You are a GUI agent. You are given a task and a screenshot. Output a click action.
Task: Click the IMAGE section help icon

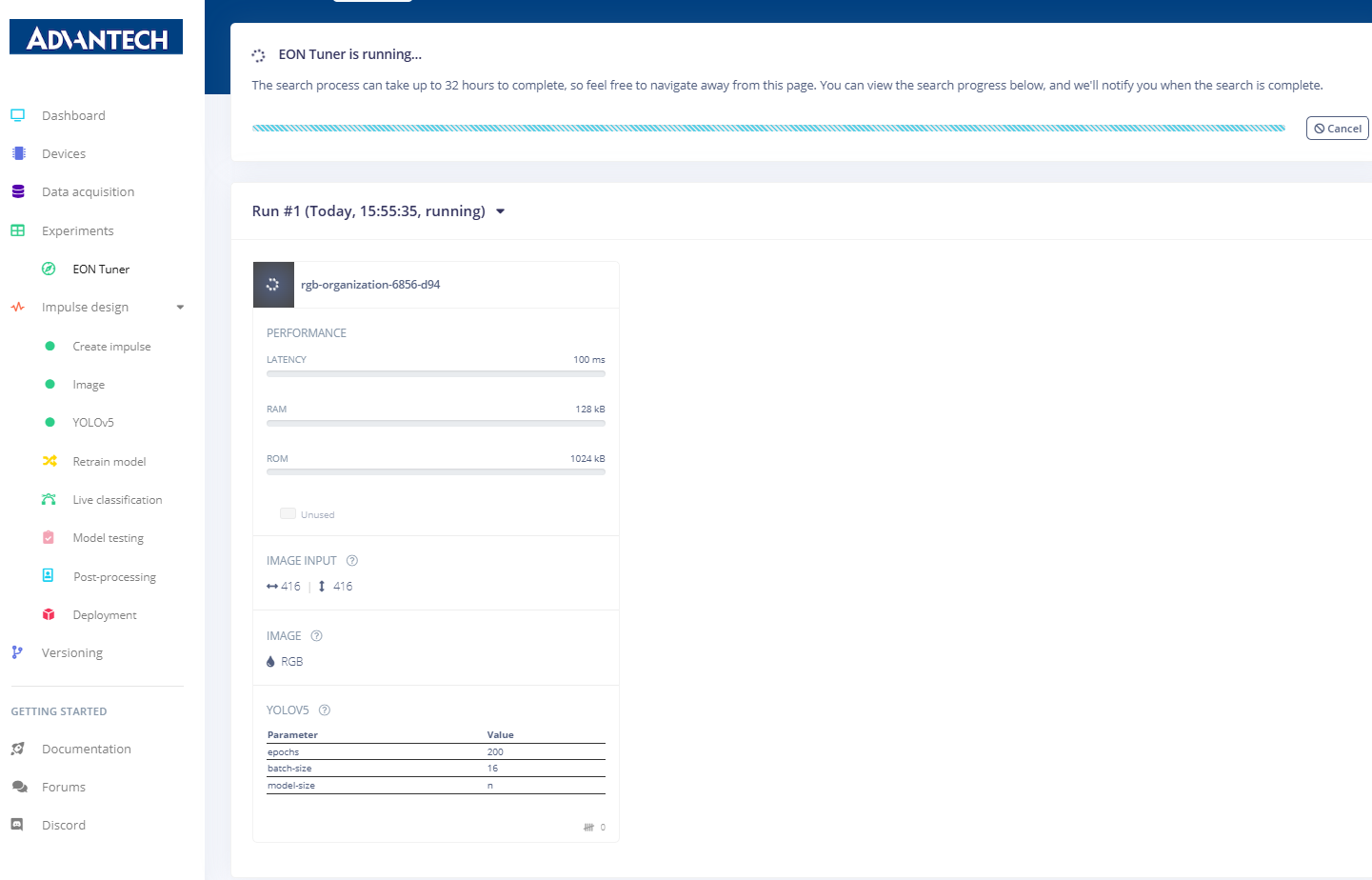point(317,635)
